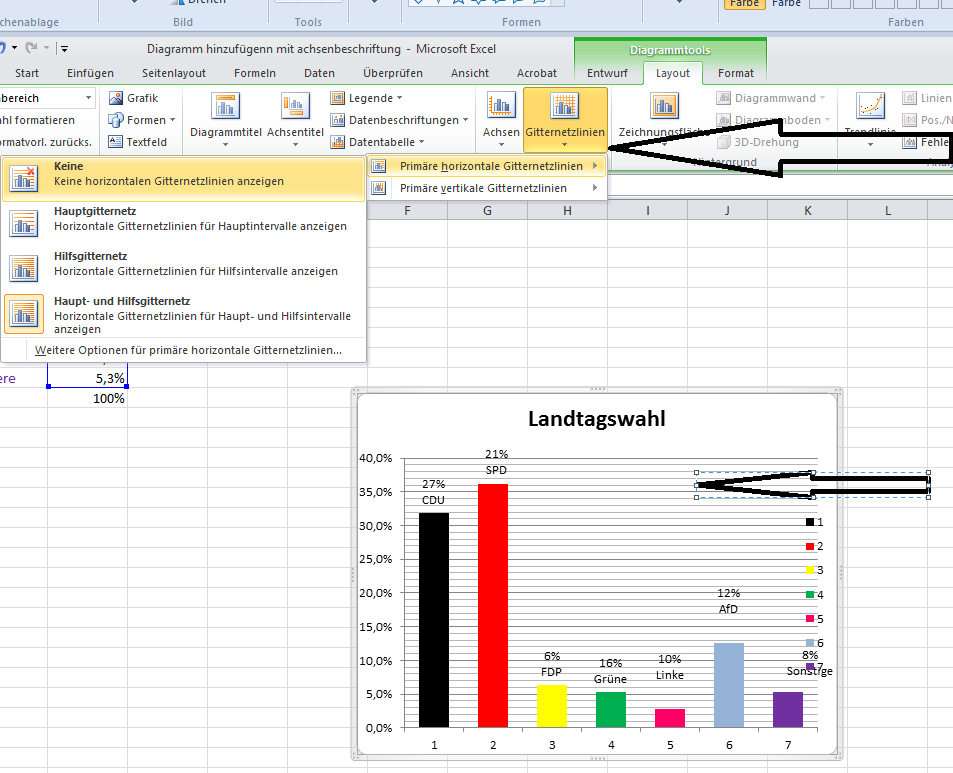The height and width of the screenshot is (773, 953).
Task: Open Weitere Optionen für primäre horizontale Gitternetzlinien
Action: pos(188,350)
